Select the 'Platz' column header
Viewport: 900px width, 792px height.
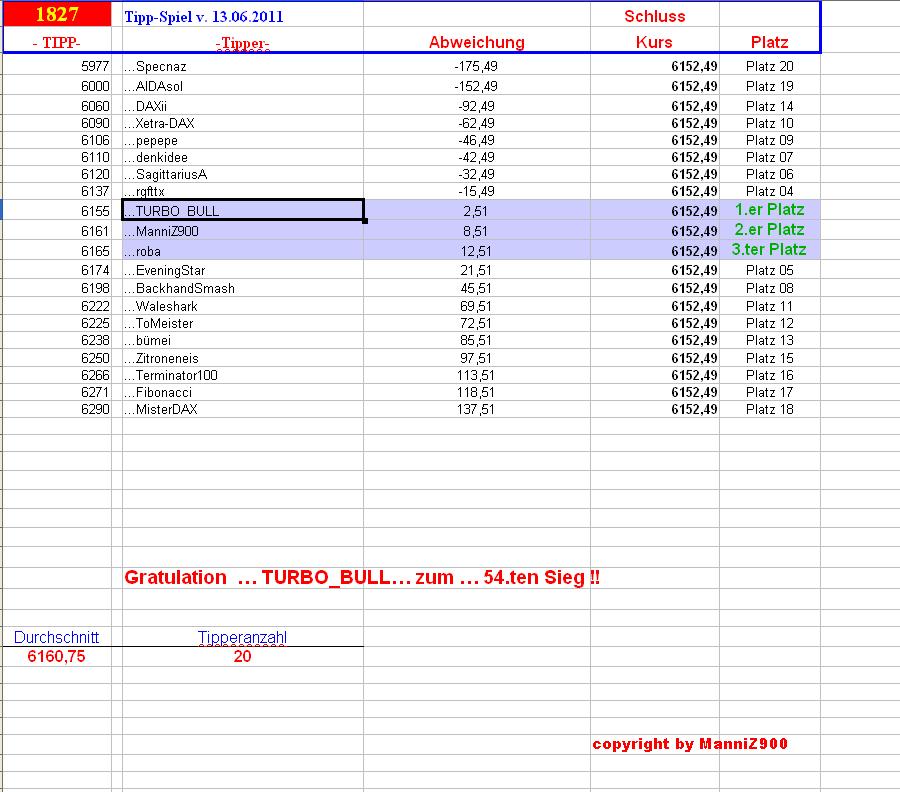[x=769, y=42]
